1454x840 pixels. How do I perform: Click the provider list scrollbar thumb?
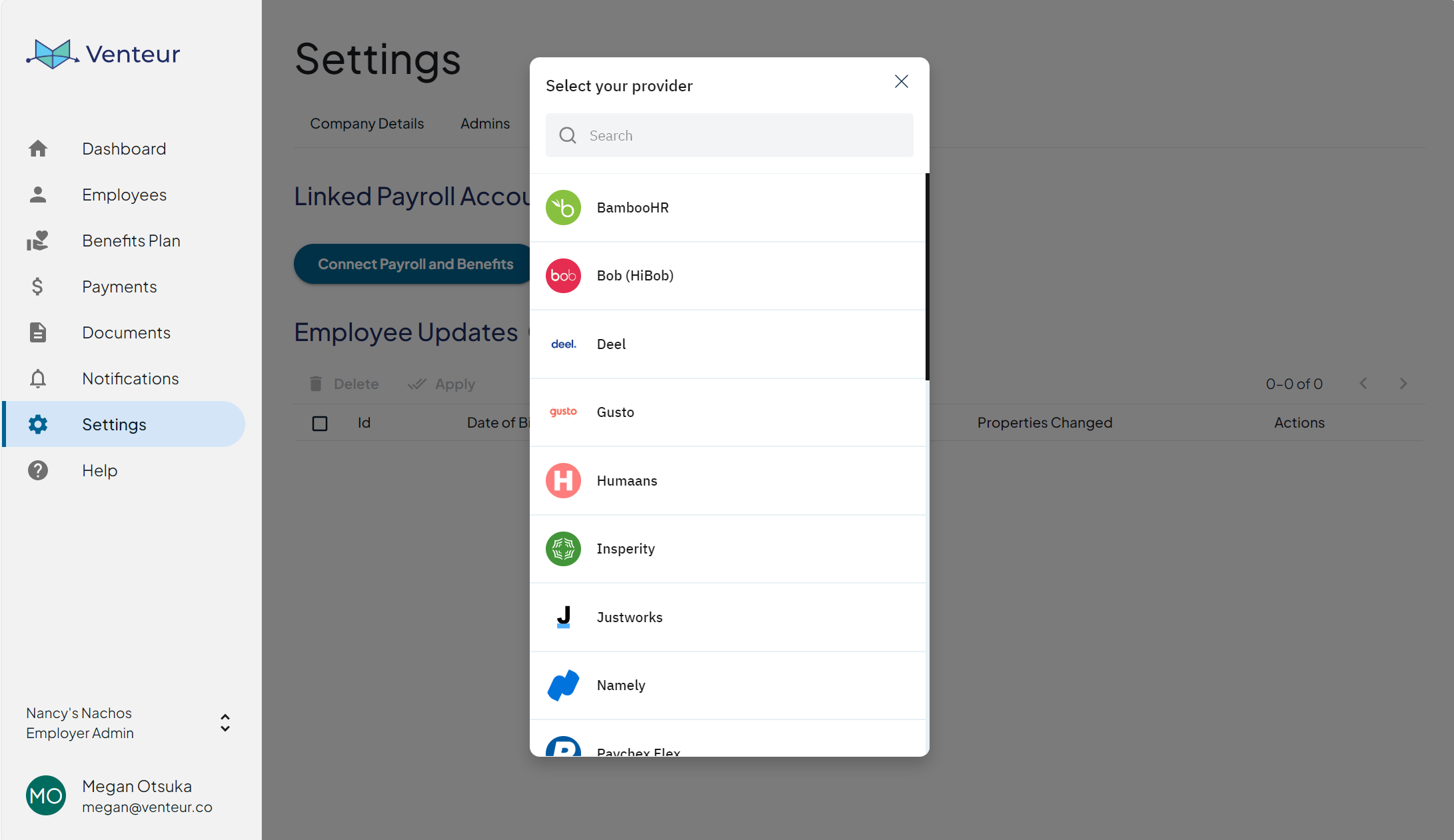coord(927,276)
